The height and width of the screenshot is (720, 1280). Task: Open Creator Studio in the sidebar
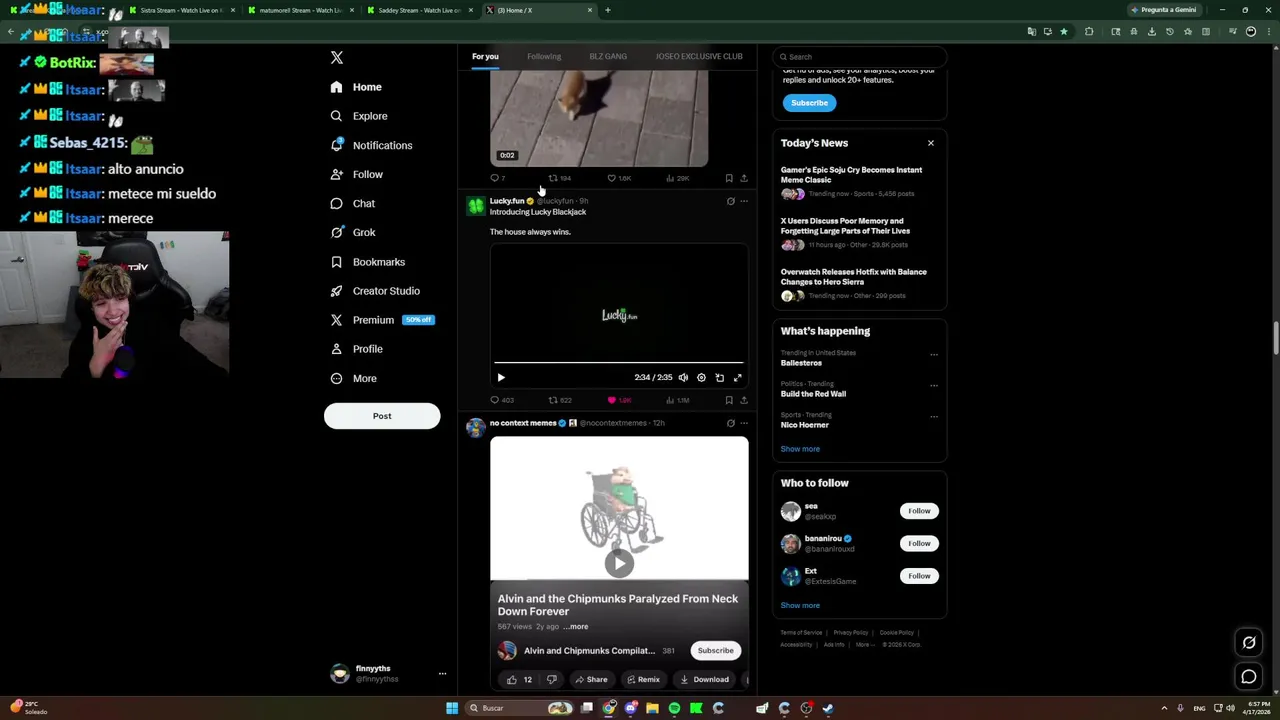[x=375, y=291]
